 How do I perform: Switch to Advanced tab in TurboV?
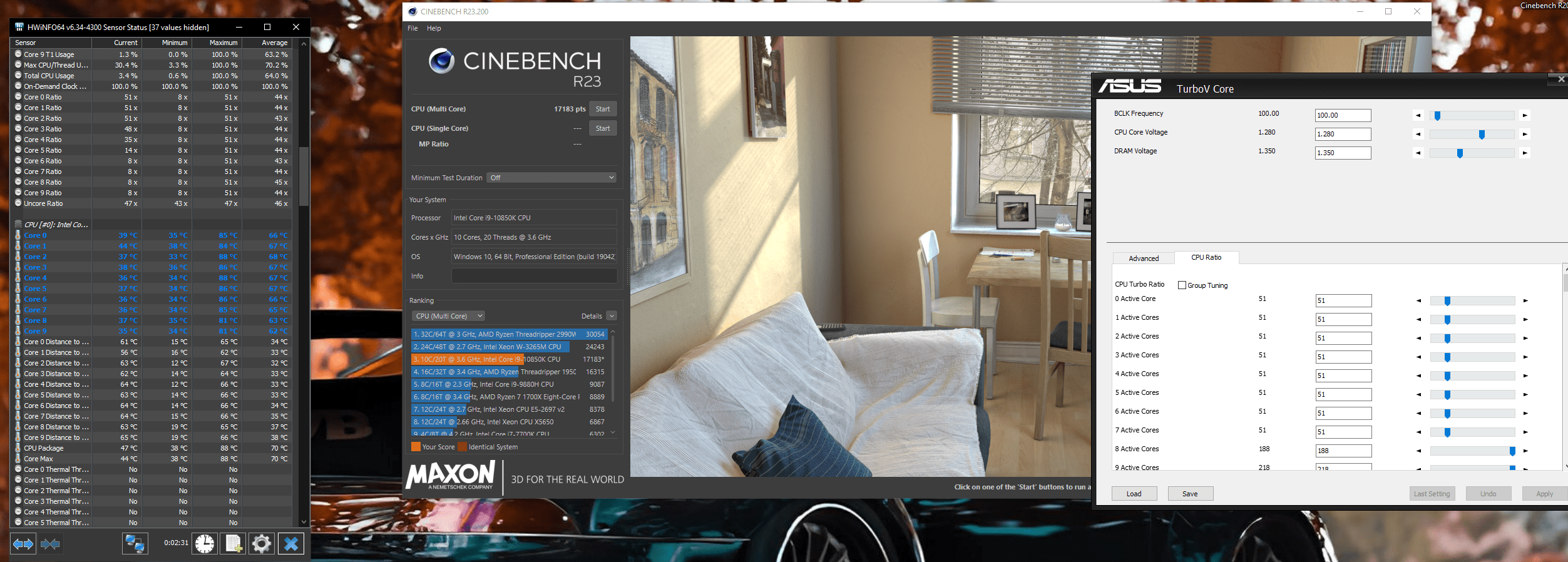(x=1144, y=258)
